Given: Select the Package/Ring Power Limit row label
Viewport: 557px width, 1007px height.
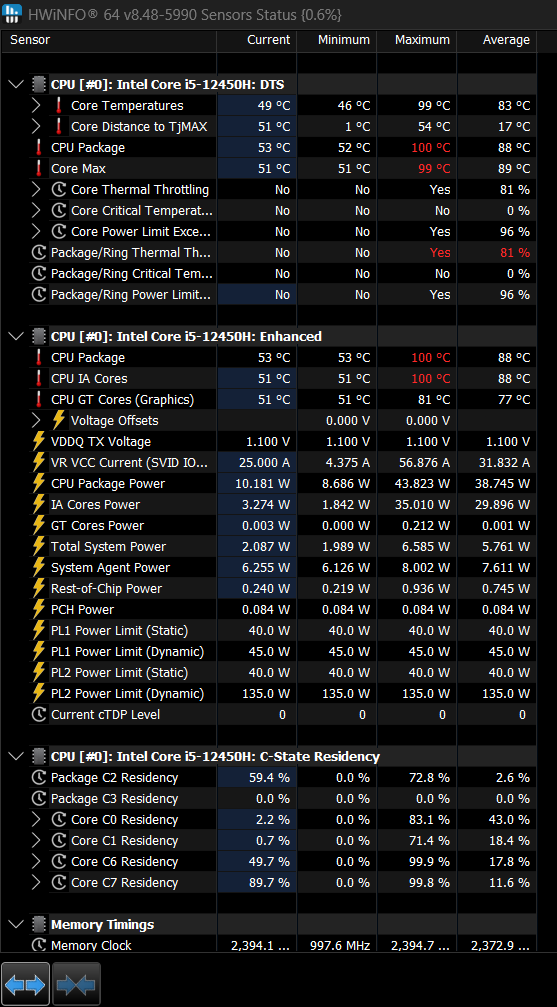Looking at the screenshot, I should click(131, 295).
